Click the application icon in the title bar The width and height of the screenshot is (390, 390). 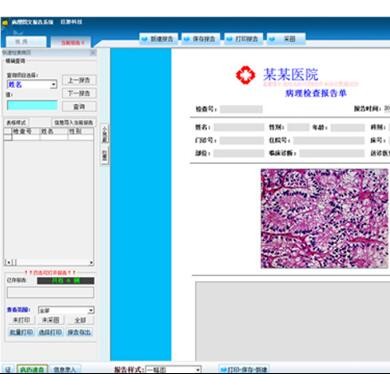[5, 22]
